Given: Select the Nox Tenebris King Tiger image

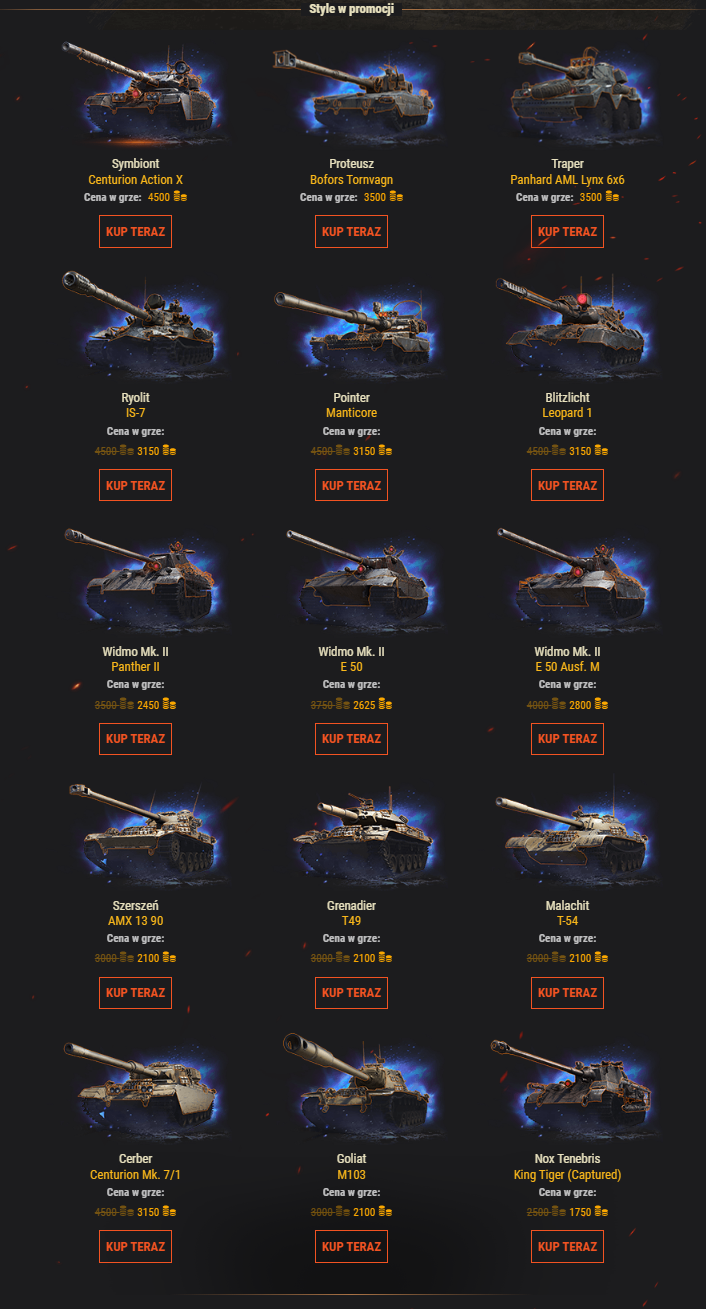Looking at the screenshot, I should 569,1082.
